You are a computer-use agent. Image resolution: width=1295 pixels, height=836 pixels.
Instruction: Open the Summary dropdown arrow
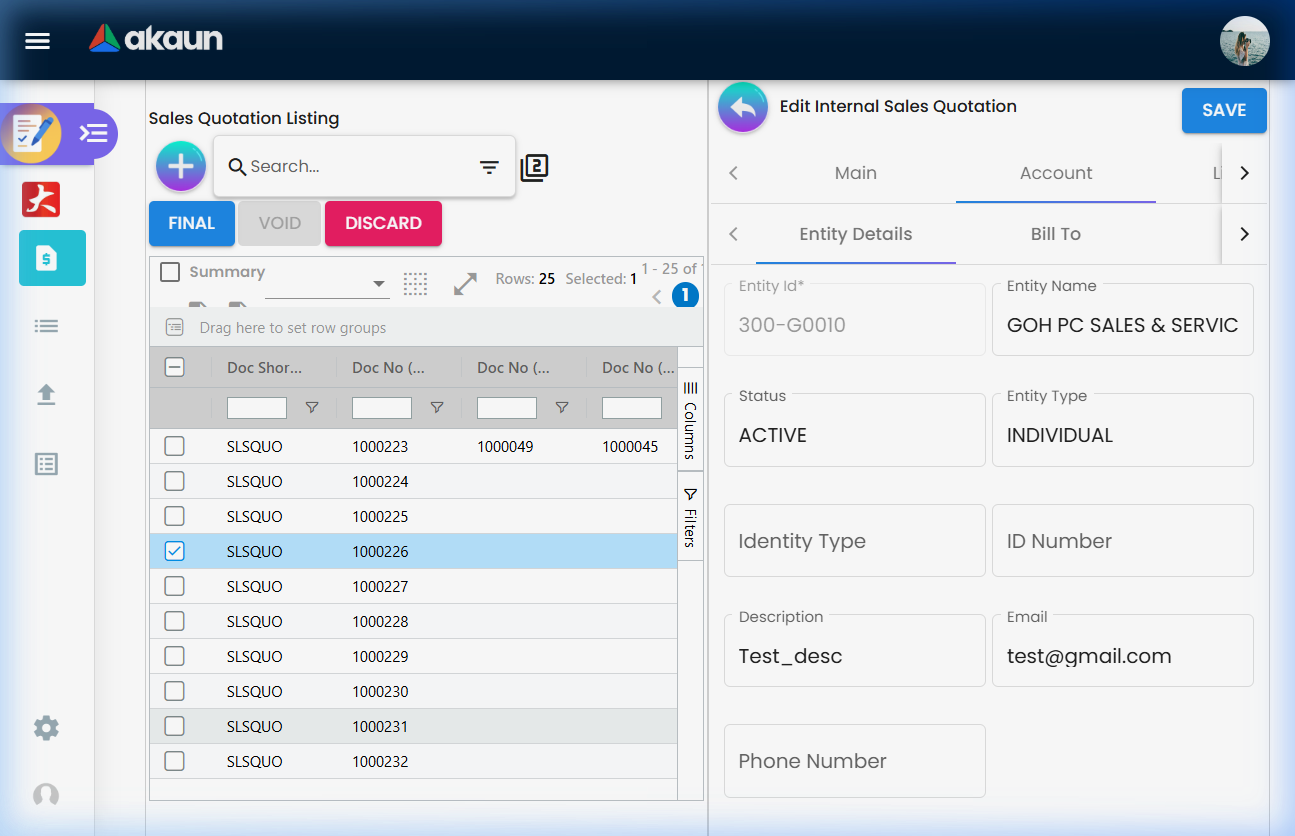click(x=380, y=283)
